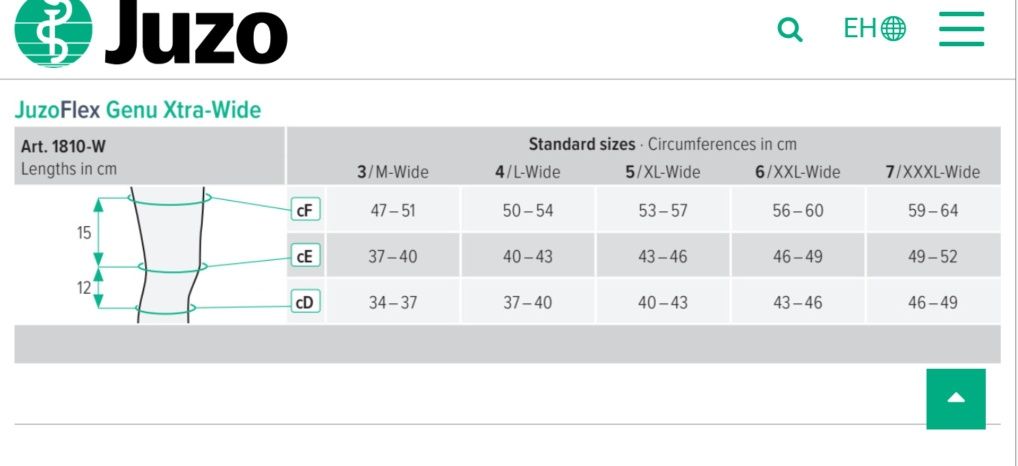This screenshot has width=1018, height=466.
Task: Select the 3/M-Wide size column header
Action: [x=393, y=172]
